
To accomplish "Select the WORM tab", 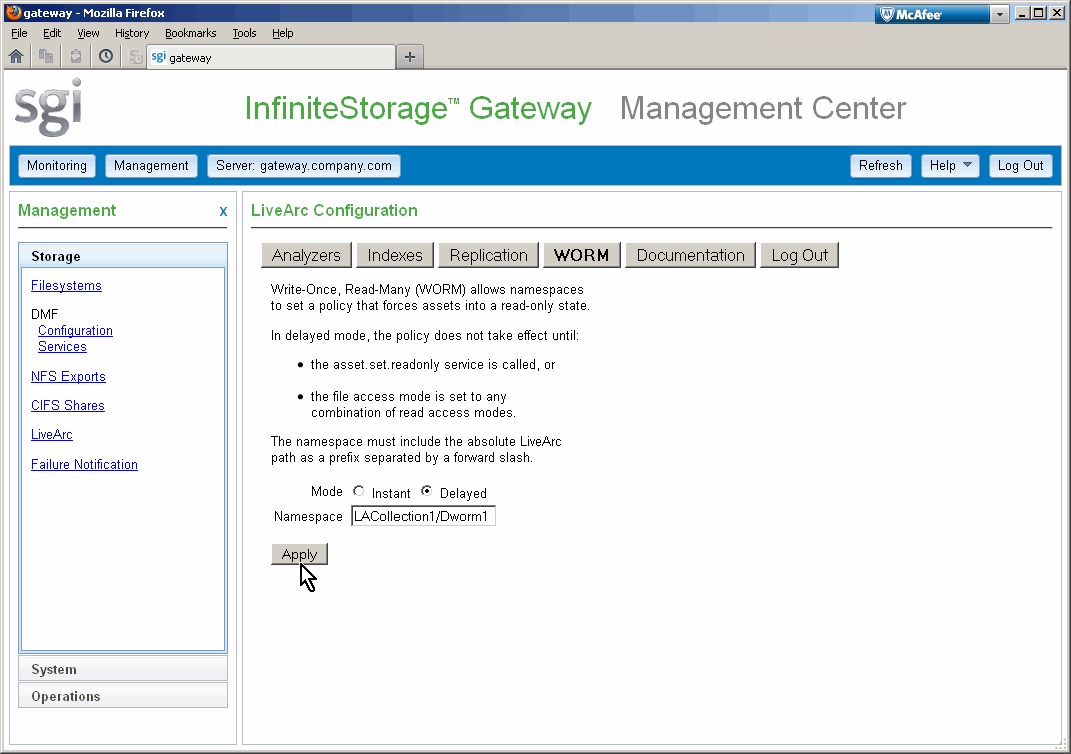I will coord(581,255).
